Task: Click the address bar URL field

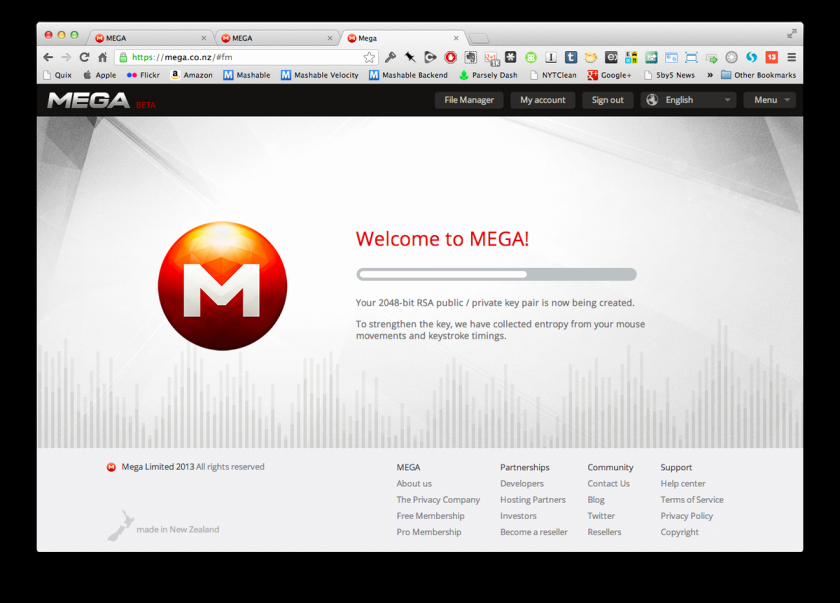Action: 245,57
